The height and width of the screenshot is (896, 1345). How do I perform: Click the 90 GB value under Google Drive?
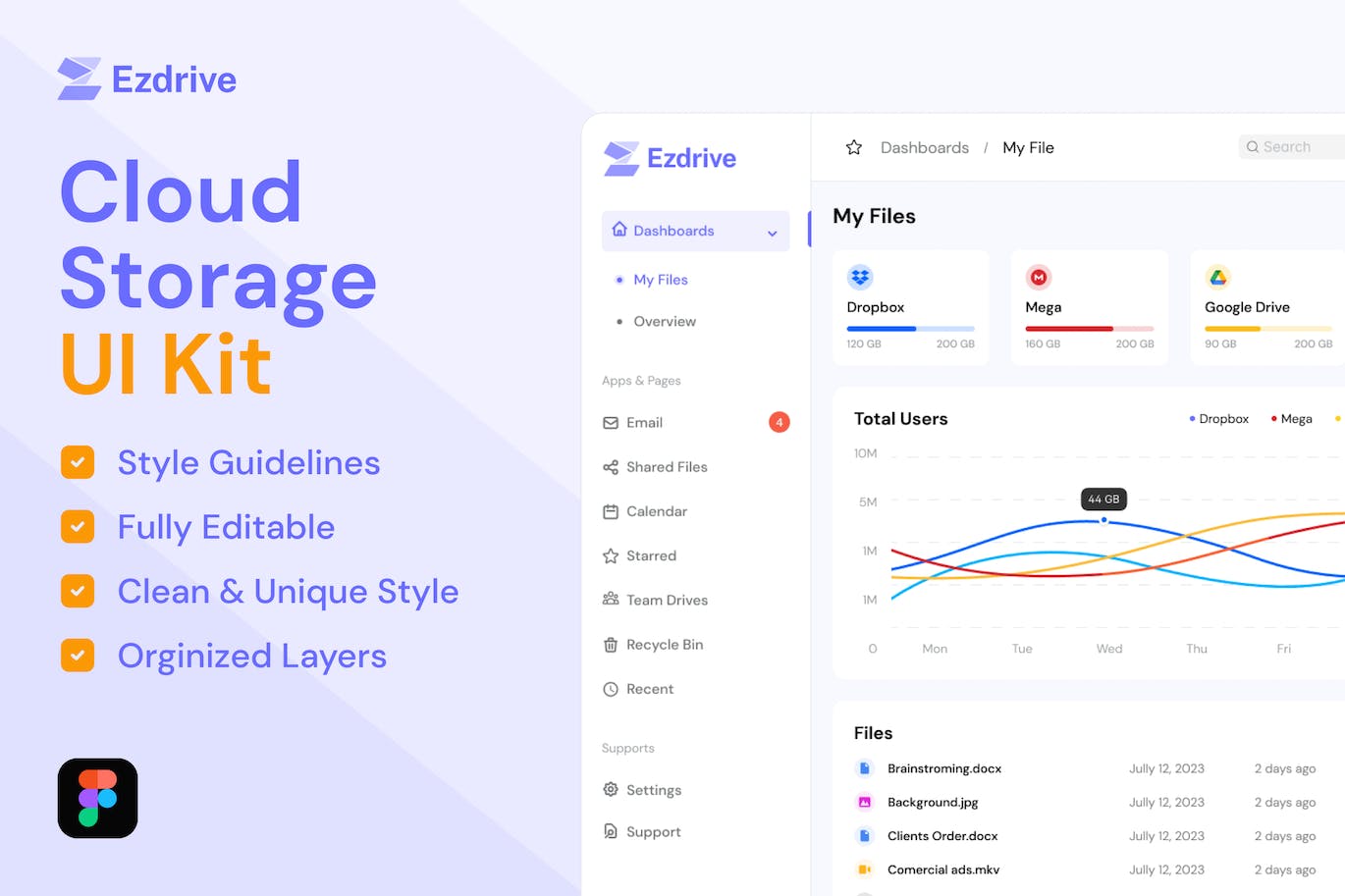[1220, 344]
